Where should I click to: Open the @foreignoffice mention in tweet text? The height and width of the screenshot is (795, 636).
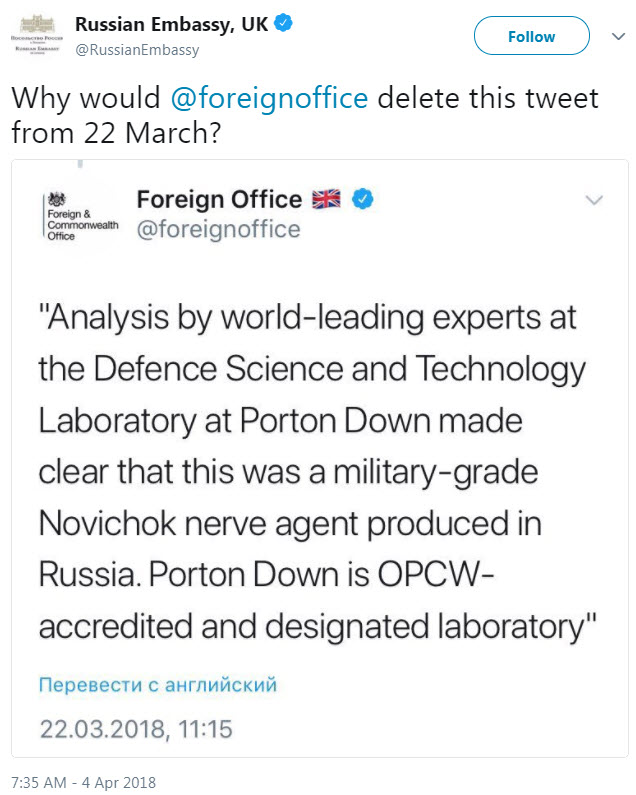269,97
